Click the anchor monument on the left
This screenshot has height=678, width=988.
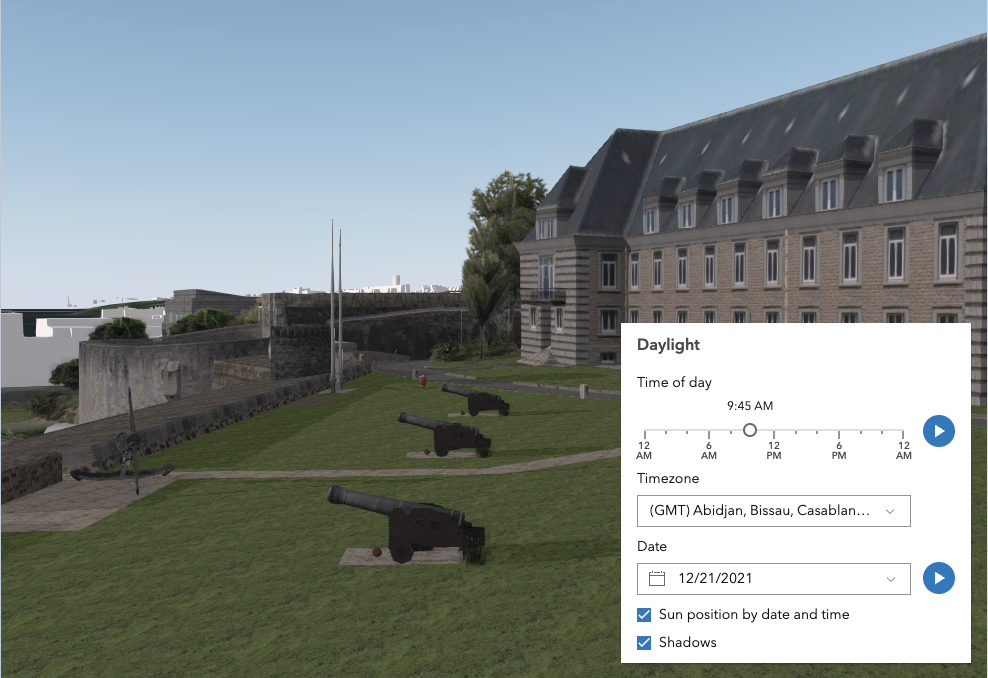click(x=128, y=443)
